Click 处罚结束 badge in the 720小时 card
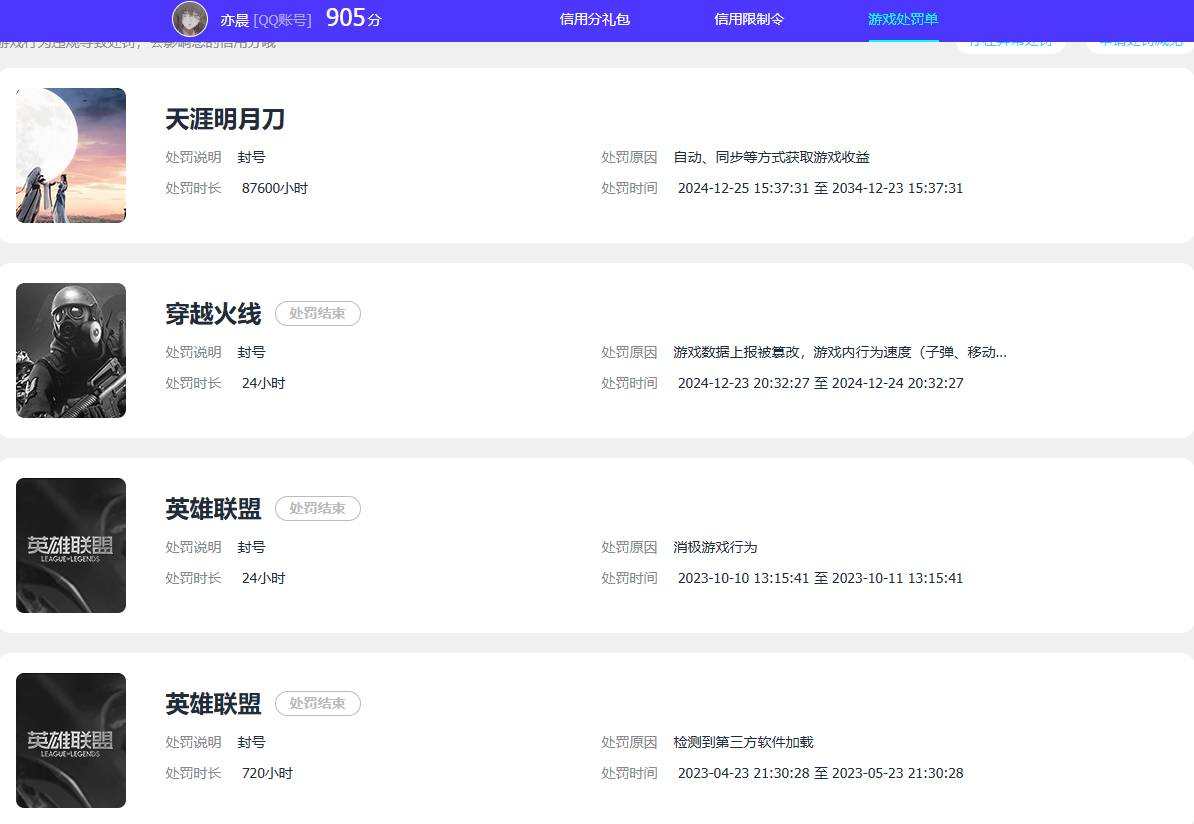The width and height of the screenshot is (1194, 824). coord(318,704)
